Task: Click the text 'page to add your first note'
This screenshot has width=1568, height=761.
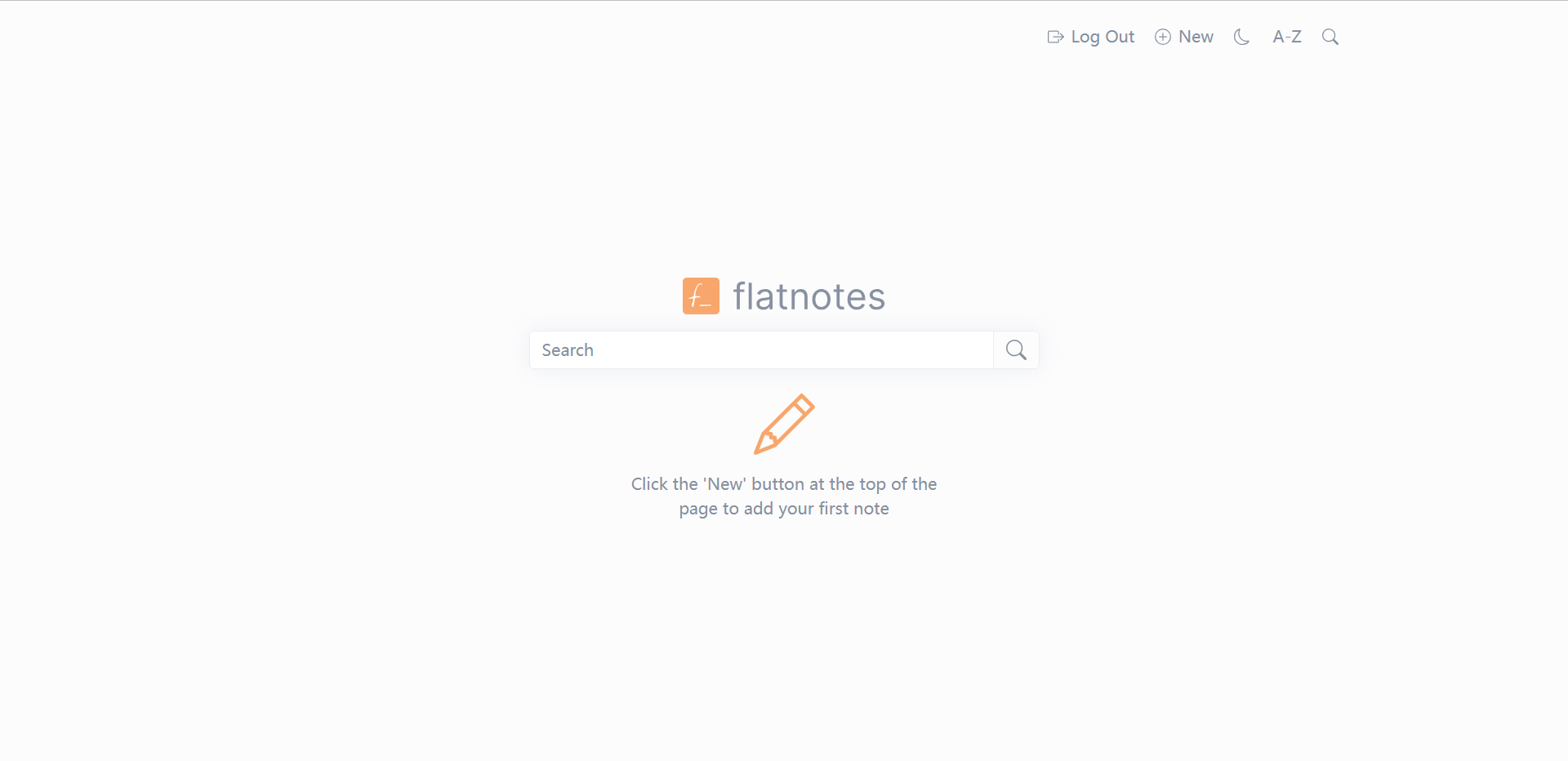Action: pos(784,509)
